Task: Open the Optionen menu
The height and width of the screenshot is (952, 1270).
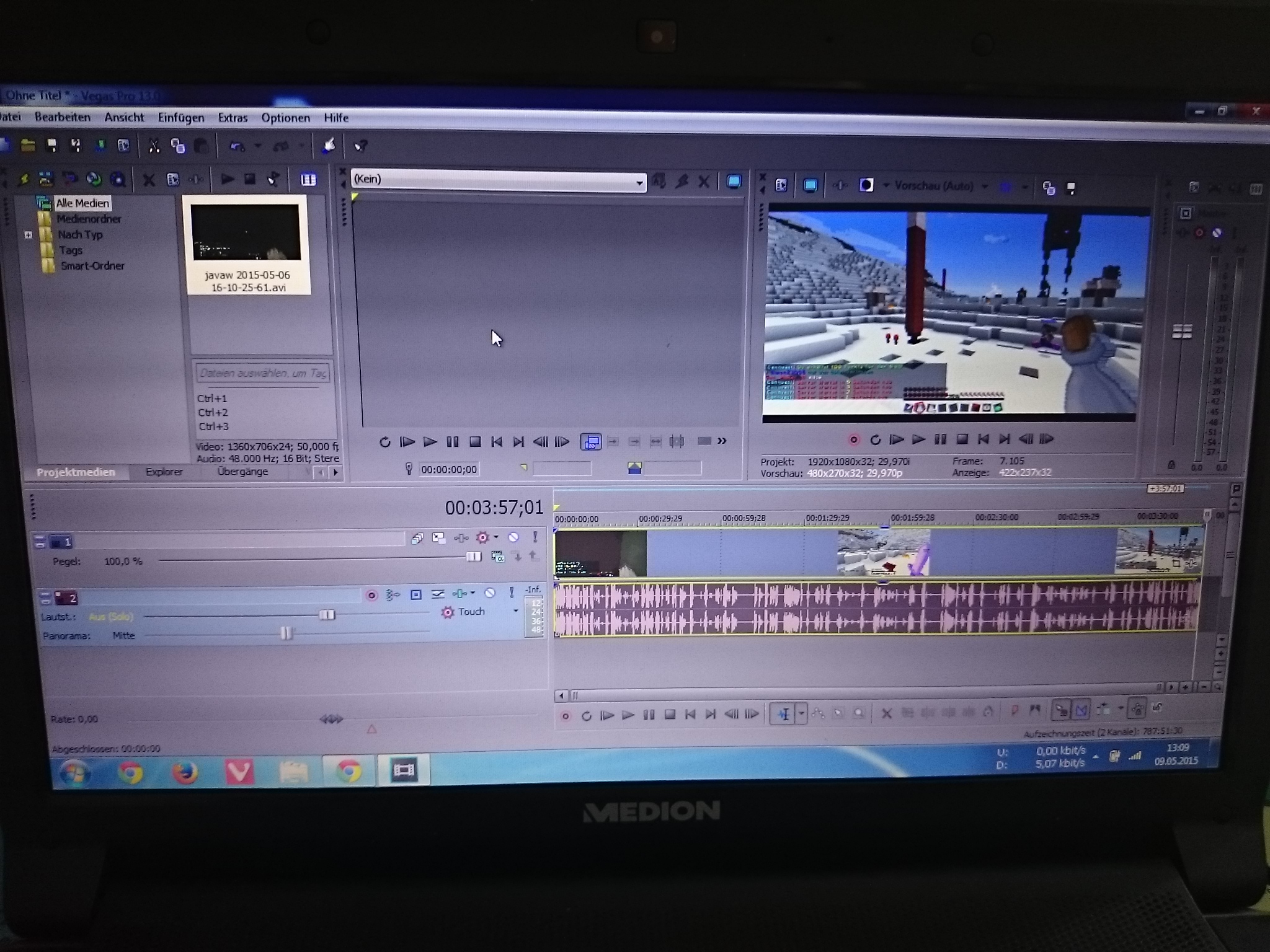Action: 285,118
